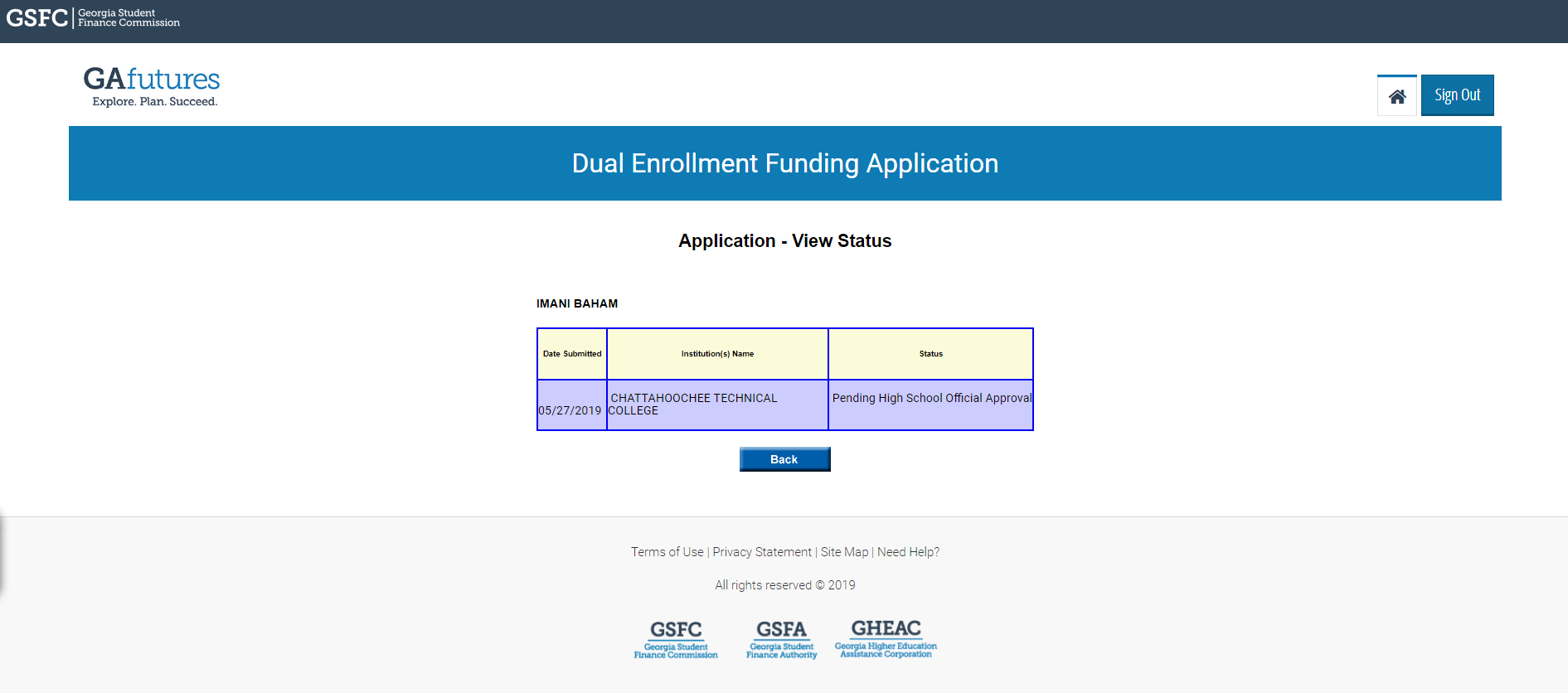Viewport: 1568px width, 693px height.
Task: Click the Application - View Status heading
Action: pos(785,241)
